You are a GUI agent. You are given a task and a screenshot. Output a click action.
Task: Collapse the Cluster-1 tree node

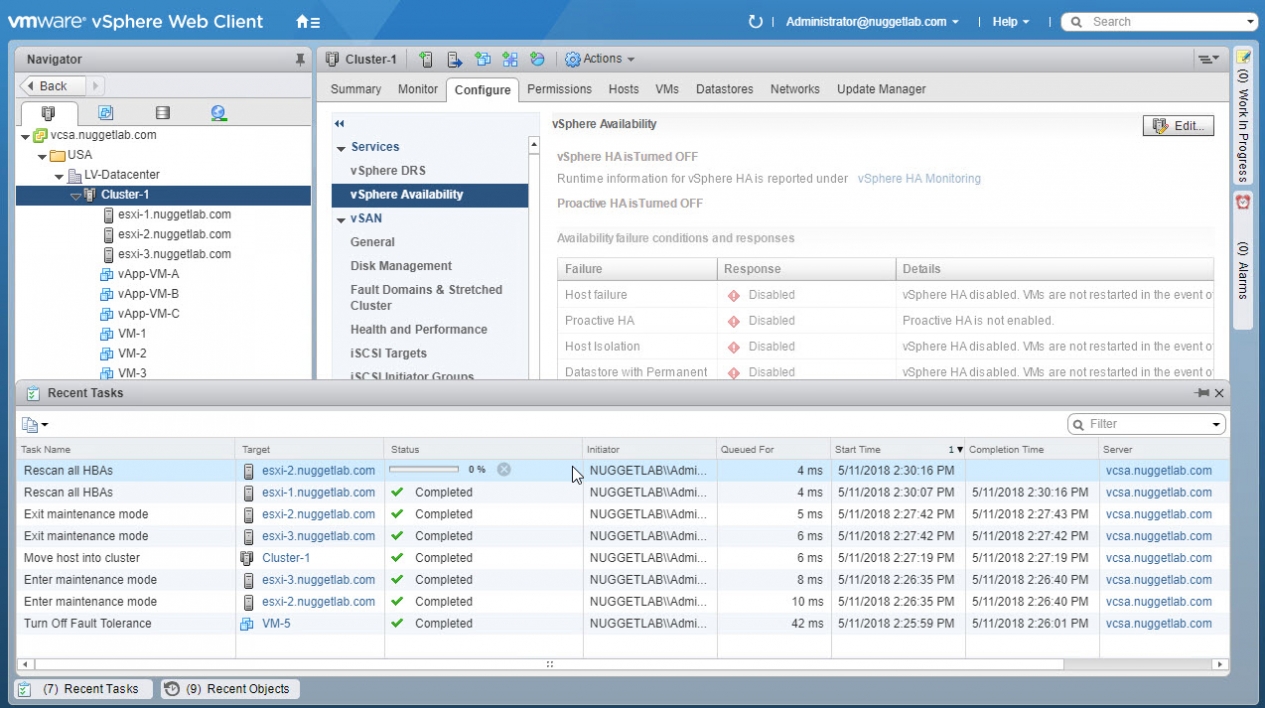76,195
